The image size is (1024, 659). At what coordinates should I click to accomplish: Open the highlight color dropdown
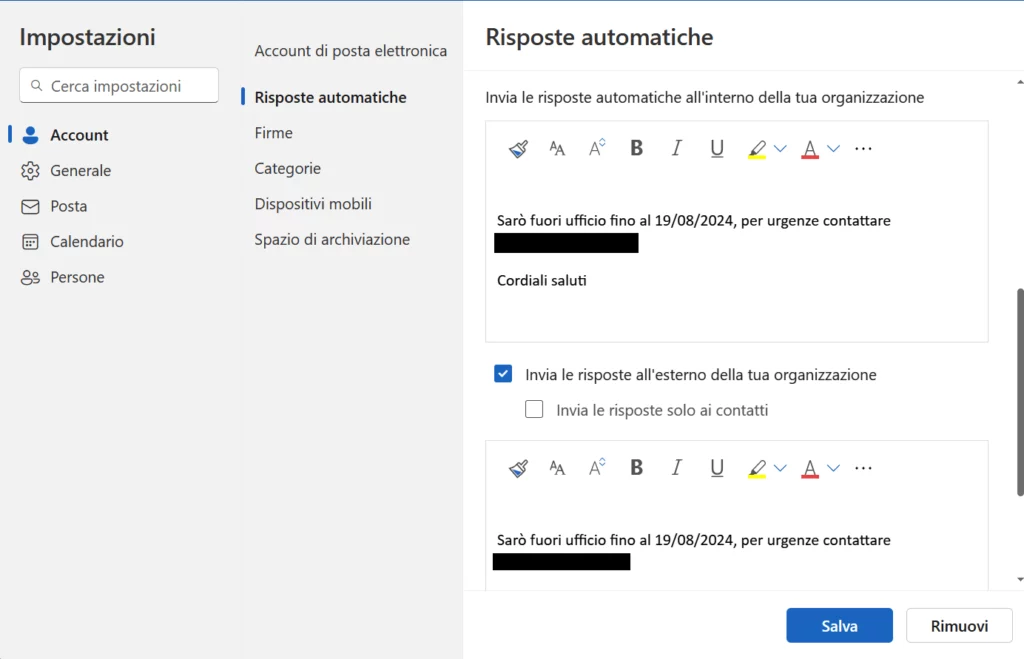point(778,148)
